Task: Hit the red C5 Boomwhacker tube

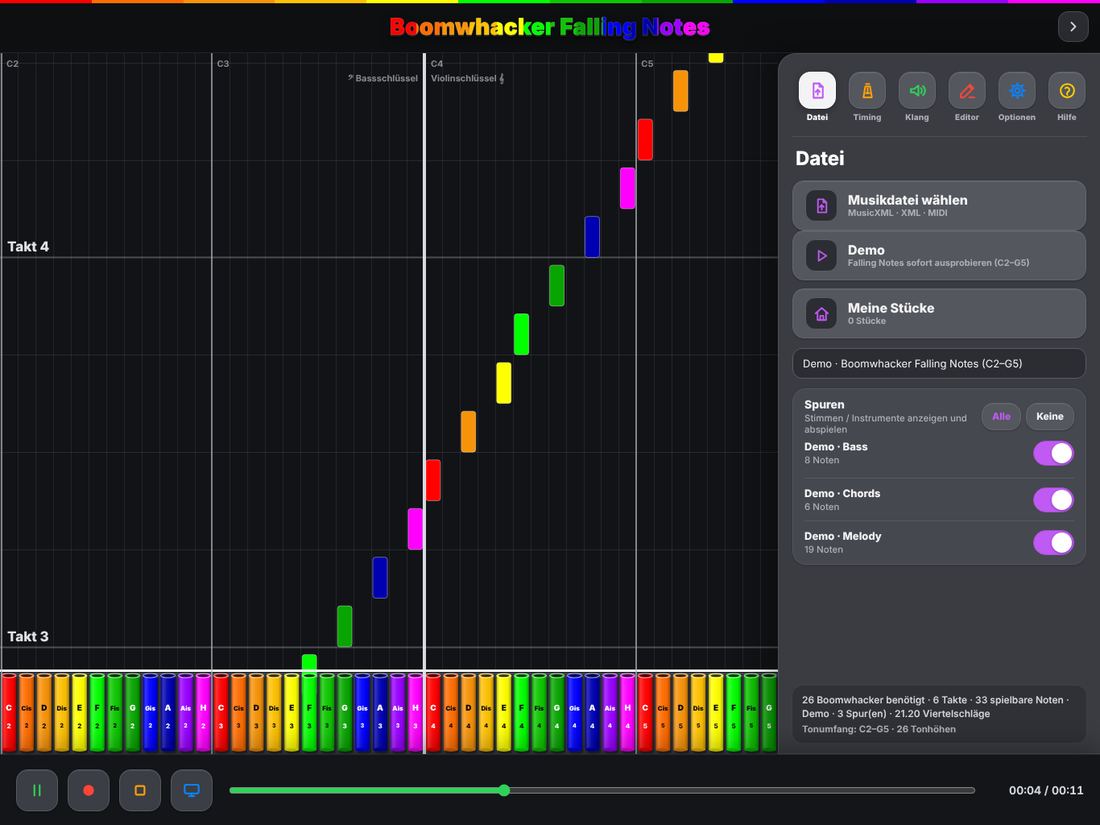Action: click(645, 712)
